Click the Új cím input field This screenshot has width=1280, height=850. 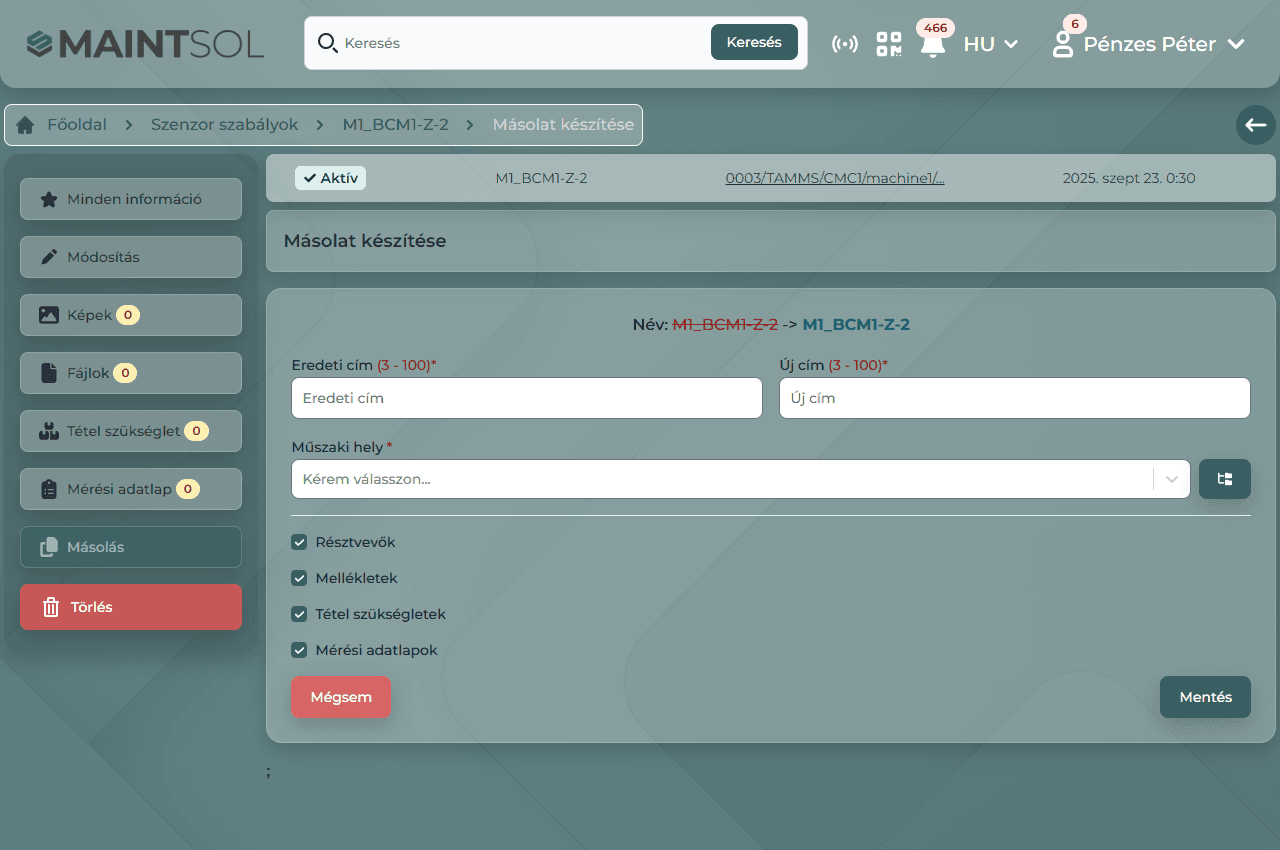pyautogui.click(x=1015, y=398)
